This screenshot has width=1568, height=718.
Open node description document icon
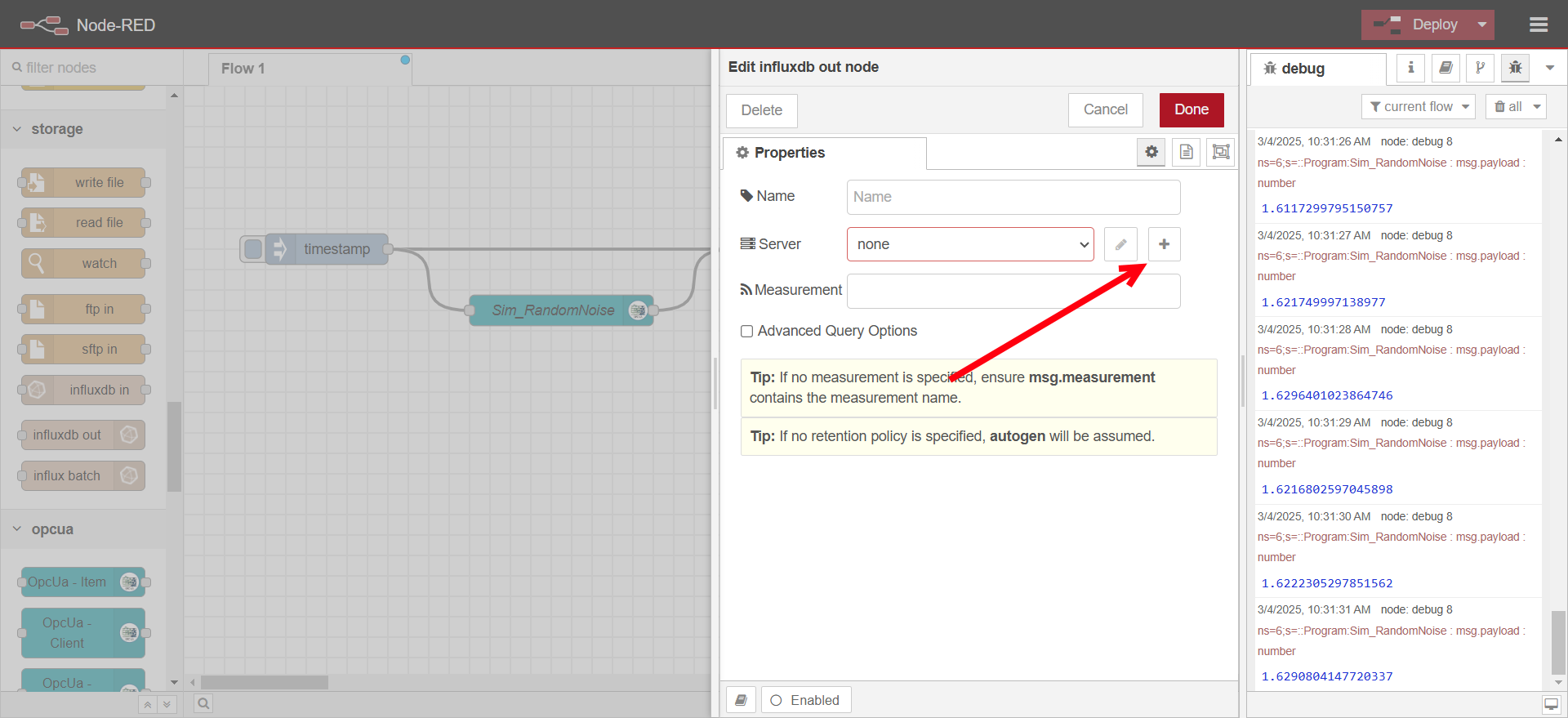click(x=1186, y=152)
